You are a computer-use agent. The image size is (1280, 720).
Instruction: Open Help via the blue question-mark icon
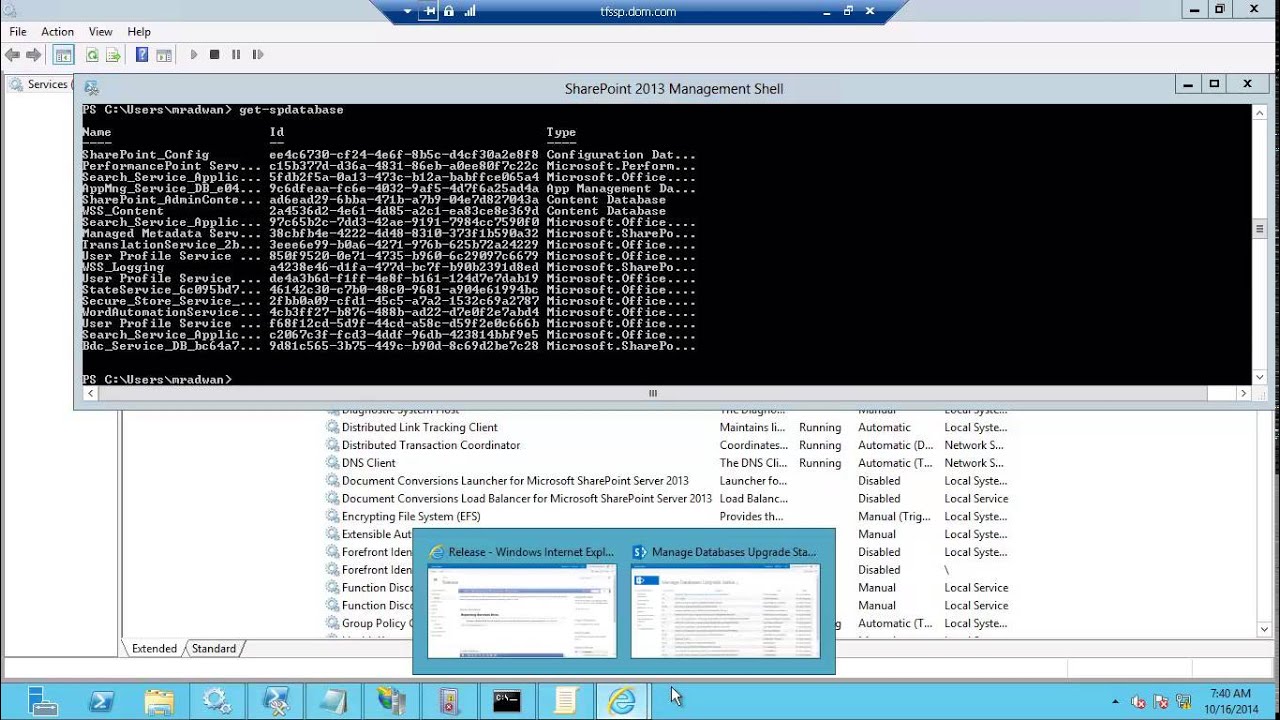(142, 55)
